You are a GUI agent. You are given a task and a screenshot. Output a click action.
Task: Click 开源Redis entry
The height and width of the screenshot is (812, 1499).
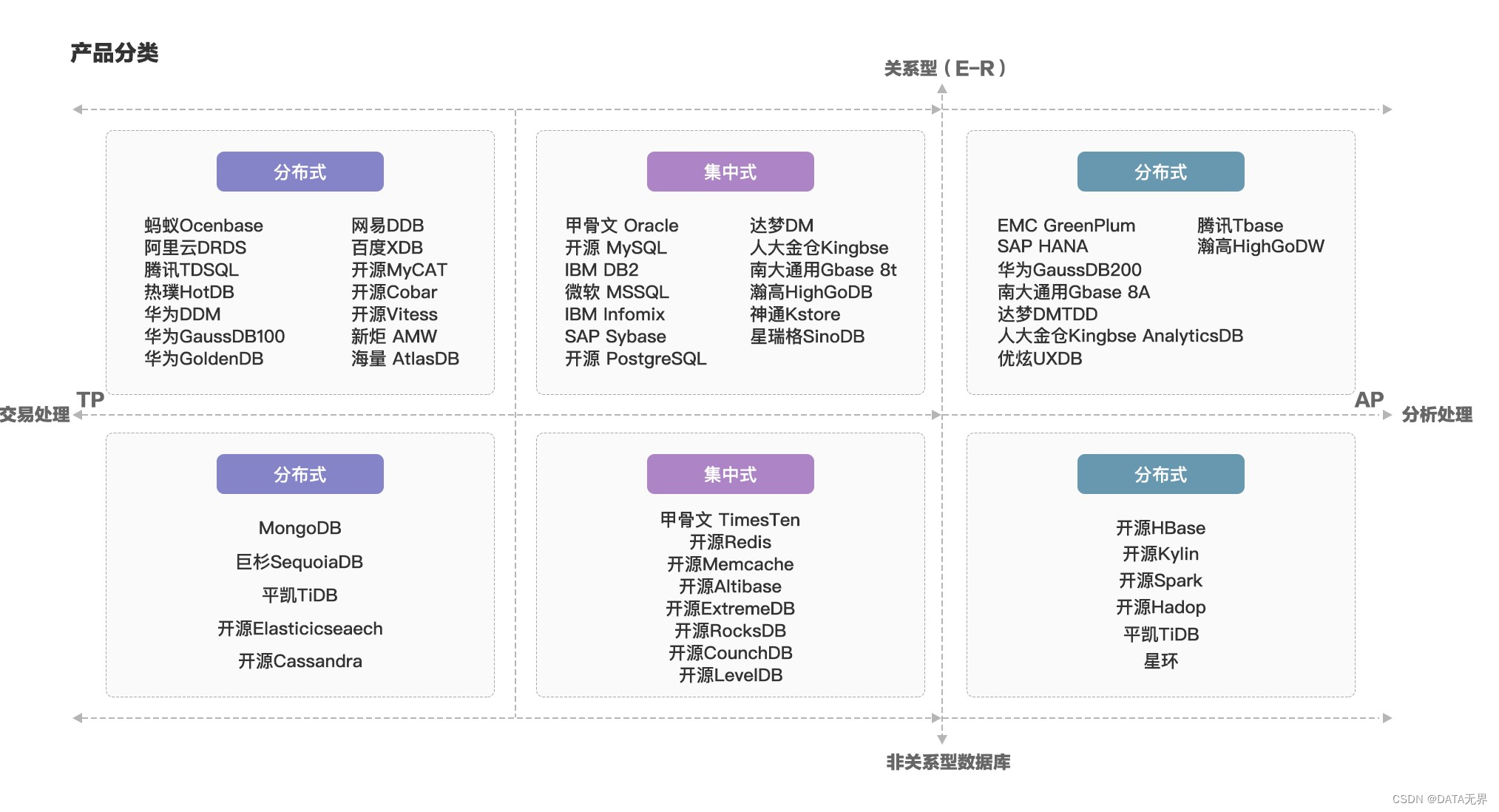731,542
